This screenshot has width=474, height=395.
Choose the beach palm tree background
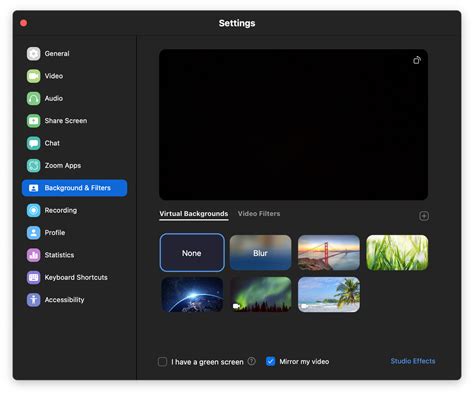tap(329, 295)
